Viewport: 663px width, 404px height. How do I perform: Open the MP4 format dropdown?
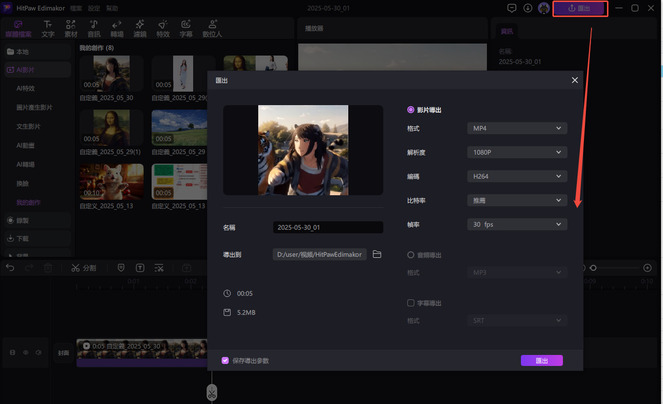(x=517, y=128)
